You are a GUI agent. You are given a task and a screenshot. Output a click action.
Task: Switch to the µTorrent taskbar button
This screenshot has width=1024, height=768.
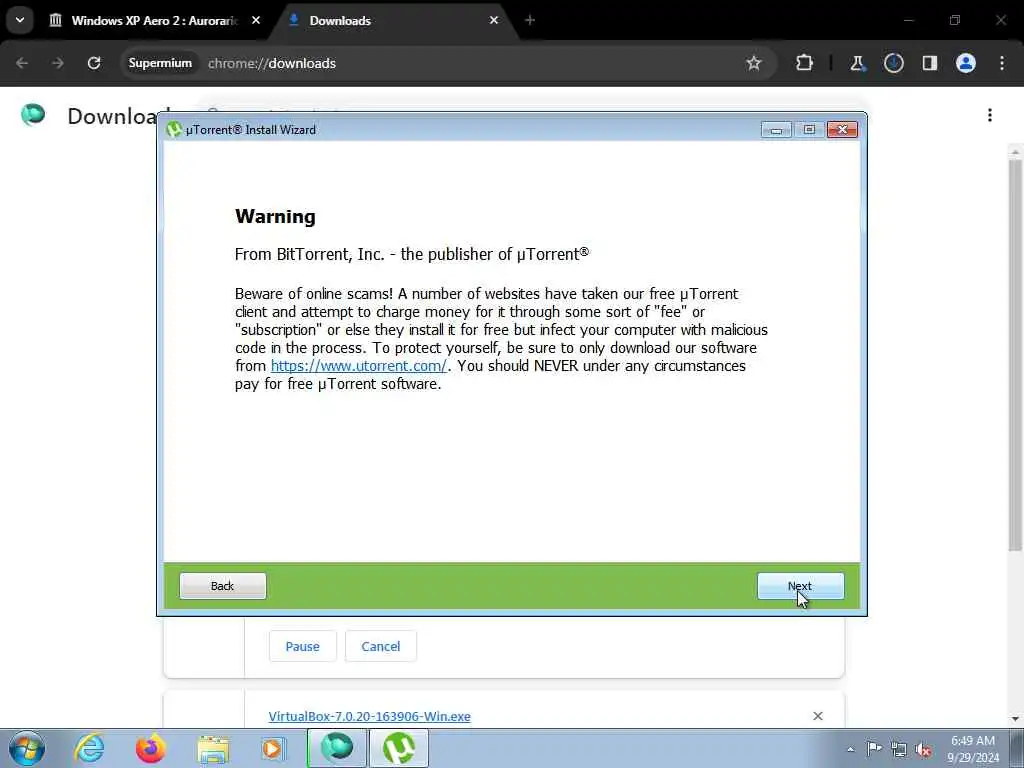click(x=399, y=748)
